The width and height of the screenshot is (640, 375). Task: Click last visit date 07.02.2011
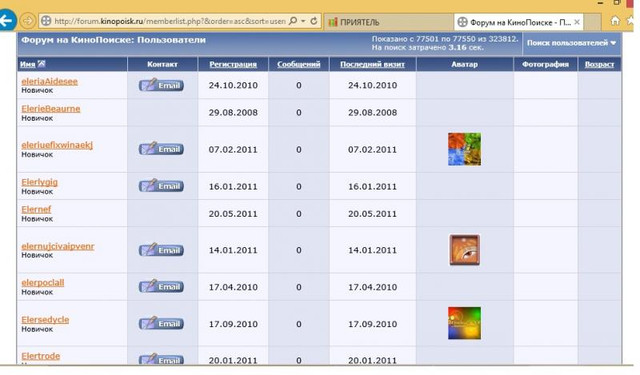(x=372, y=149)
